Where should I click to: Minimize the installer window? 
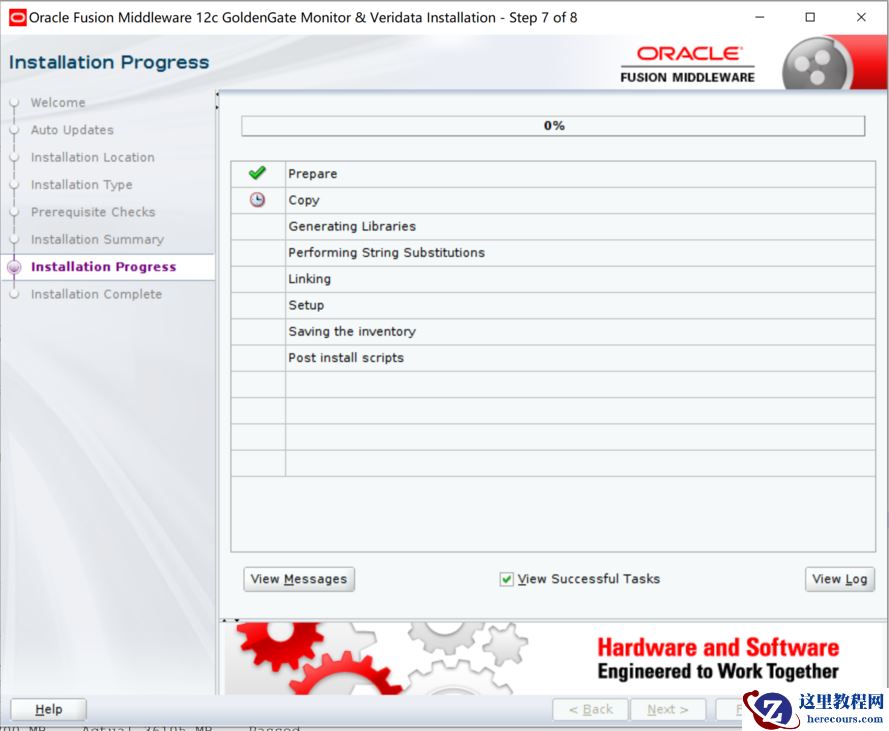coord(760,18)
